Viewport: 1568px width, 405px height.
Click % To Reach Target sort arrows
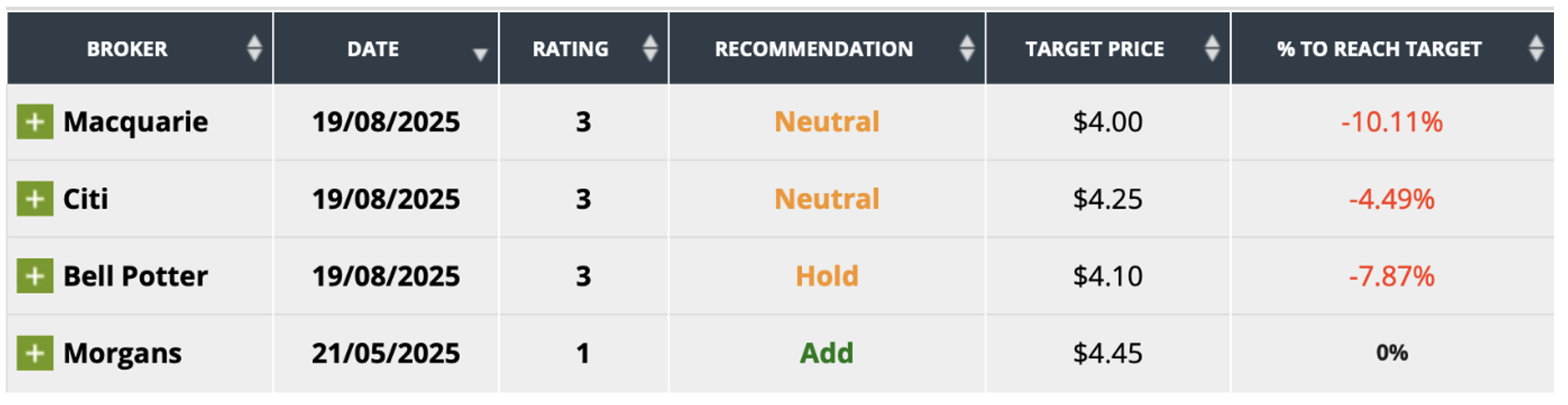(x=1536, y=48)
